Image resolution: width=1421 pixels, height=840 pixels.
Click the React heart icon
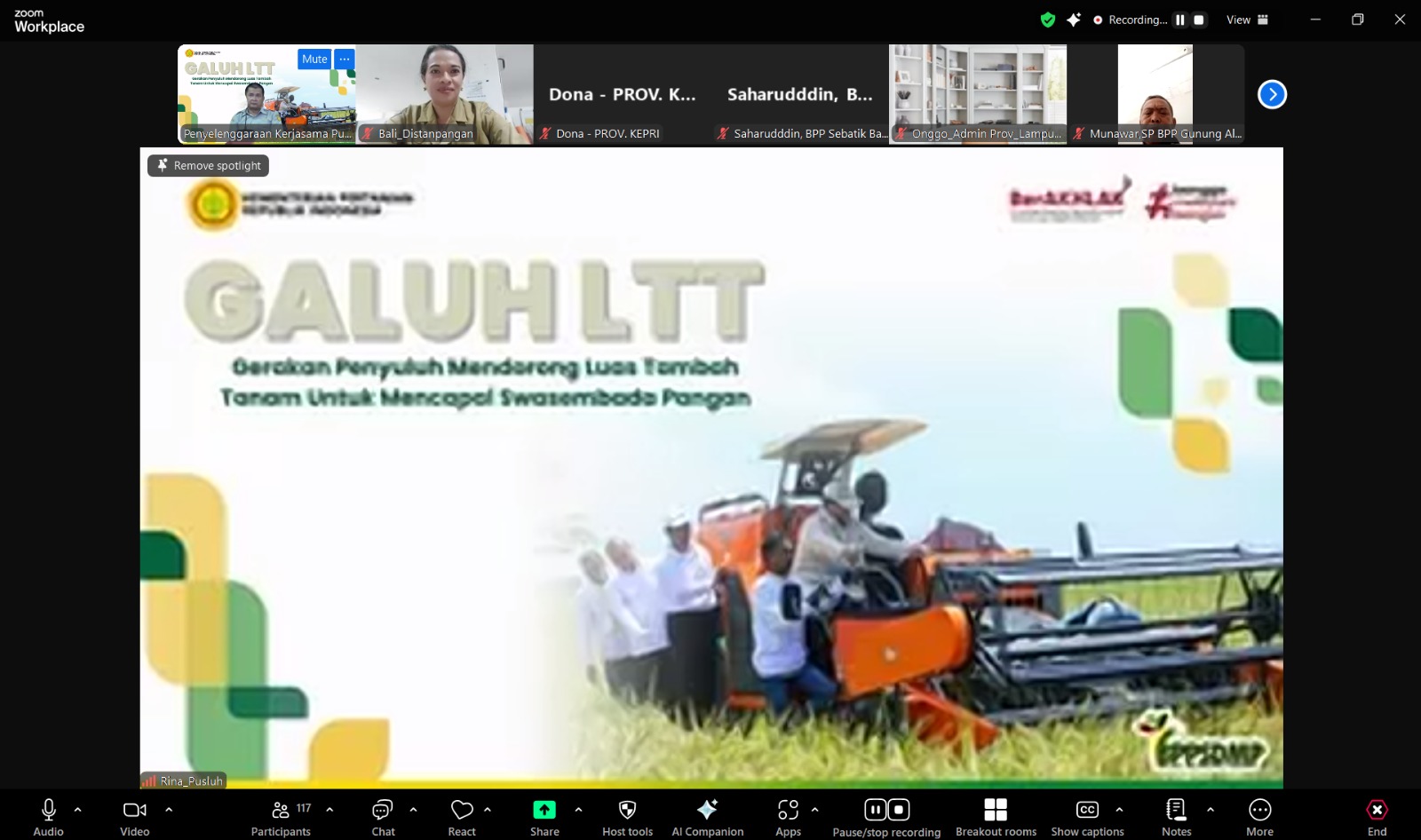click(462, 817)
